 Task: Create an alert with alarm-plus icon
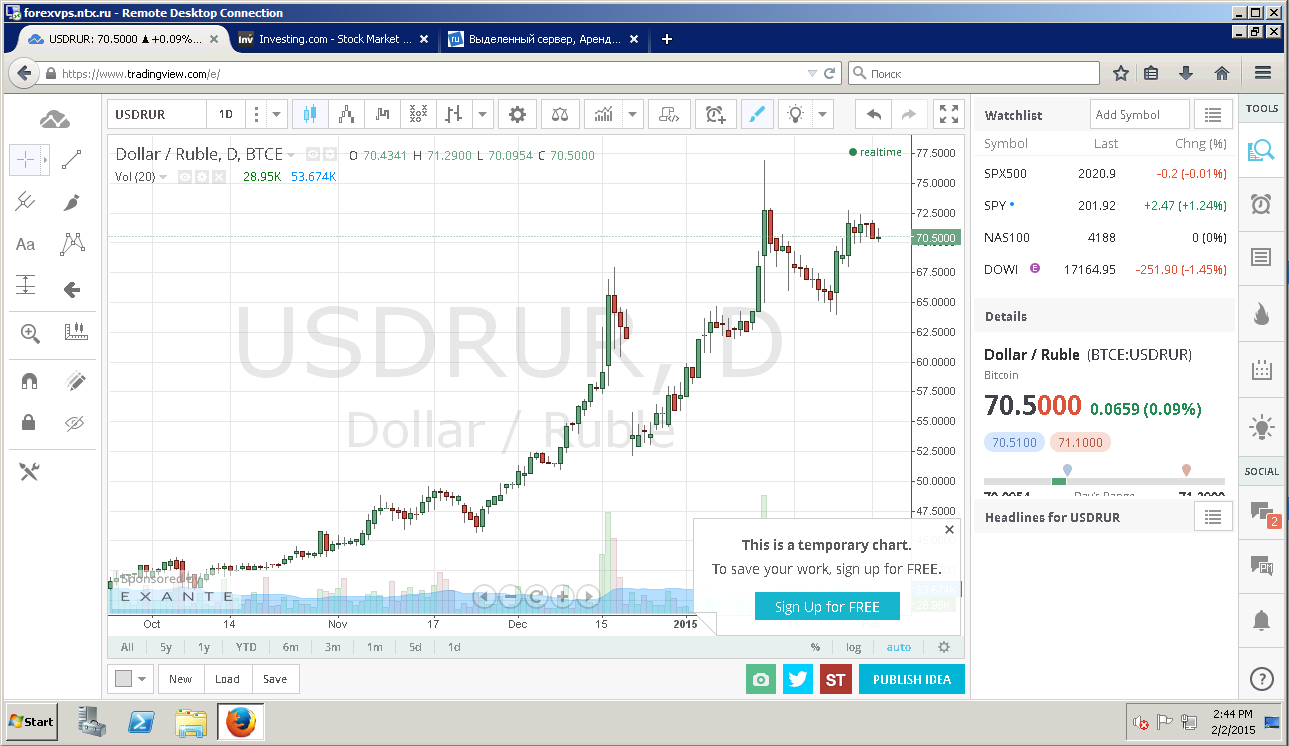[x=715, y=114]
